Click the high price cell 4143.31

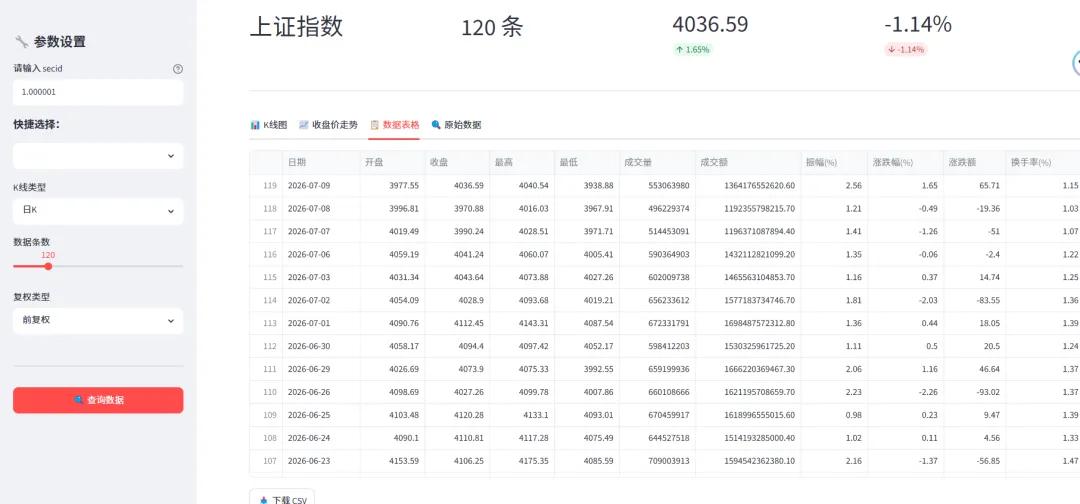click(x=522, y=323)
